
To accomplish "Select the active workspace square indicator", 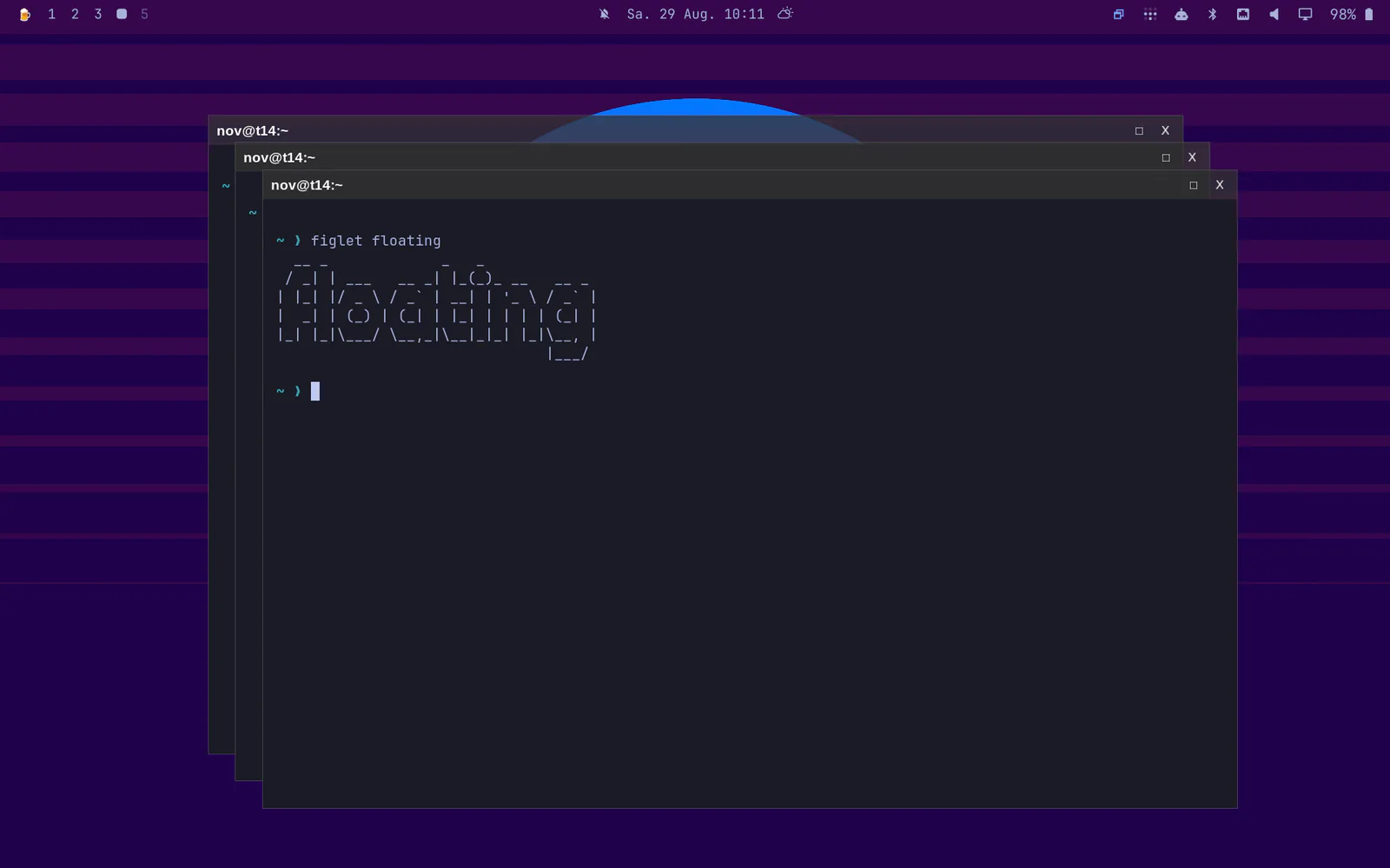I will (122, 14).
